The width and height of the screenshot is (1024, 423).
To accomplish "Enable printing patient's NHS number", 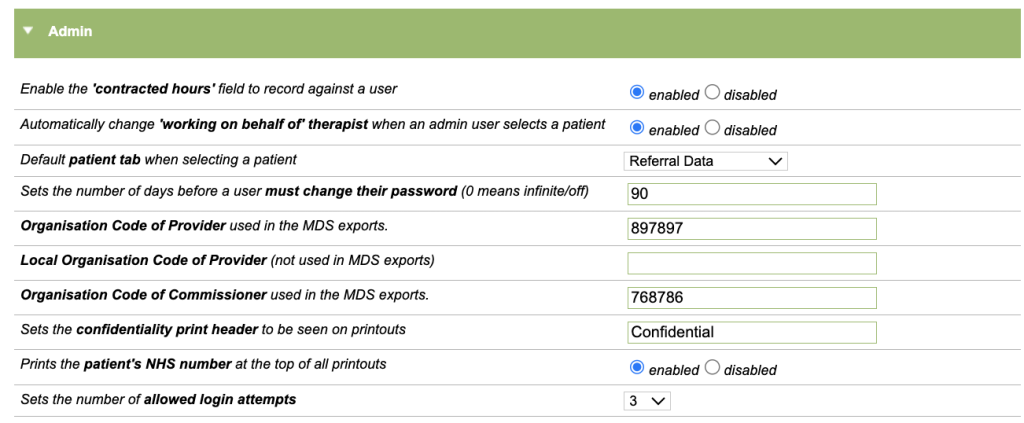I will (x=637, y=368).
